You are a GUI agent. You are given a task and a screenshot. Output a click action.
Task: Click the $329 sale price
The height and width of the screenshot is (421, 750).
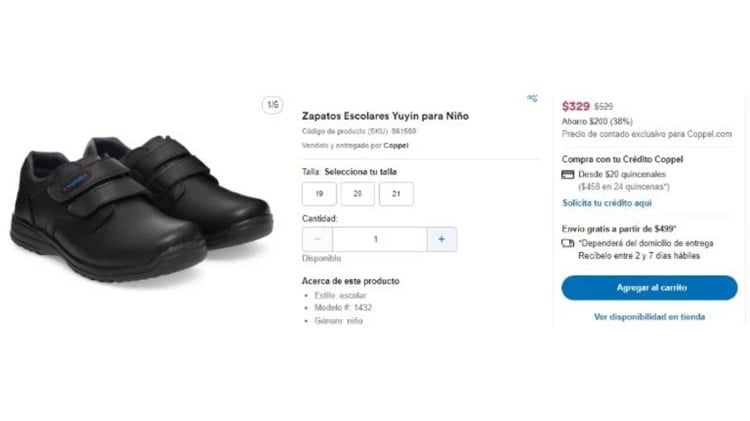pyautogui.click(x=575, y=105)
